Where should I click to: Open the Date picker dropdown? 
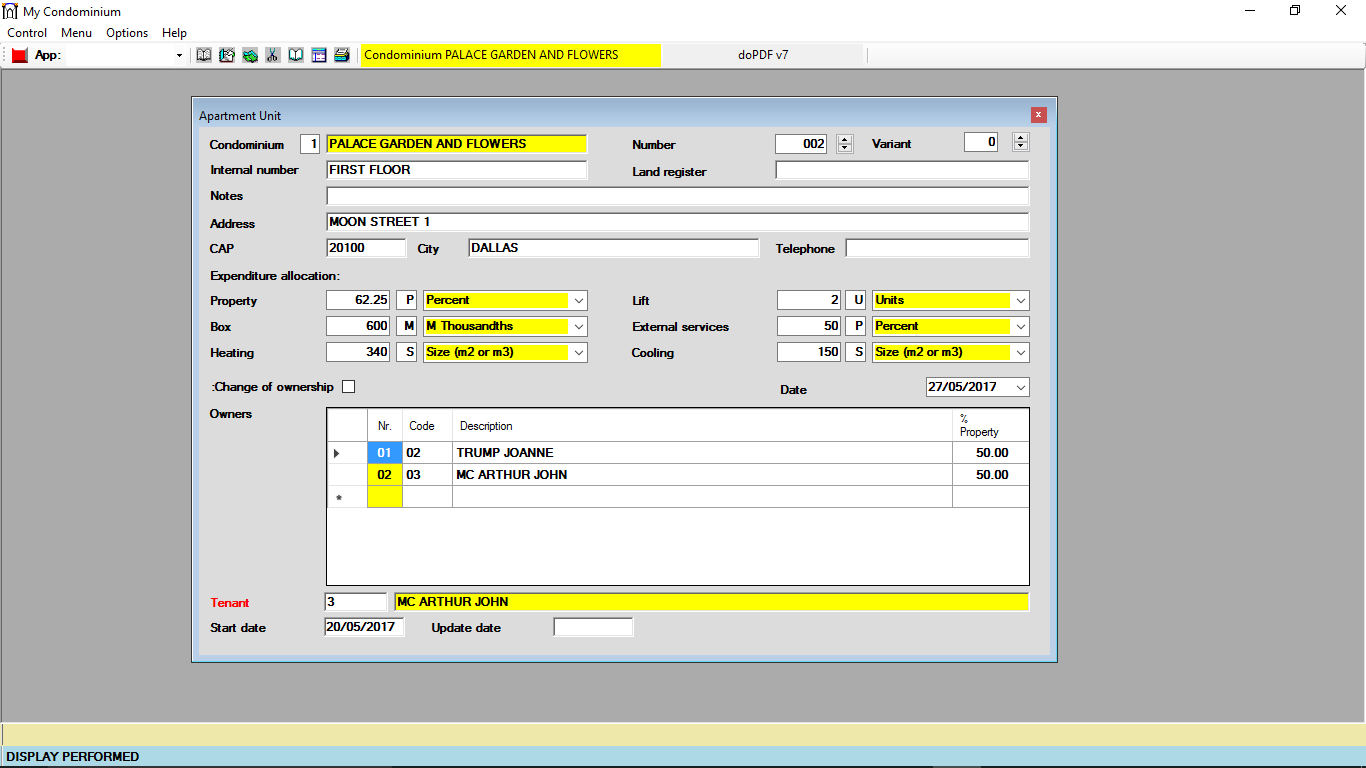click(x=1020, y=387)
